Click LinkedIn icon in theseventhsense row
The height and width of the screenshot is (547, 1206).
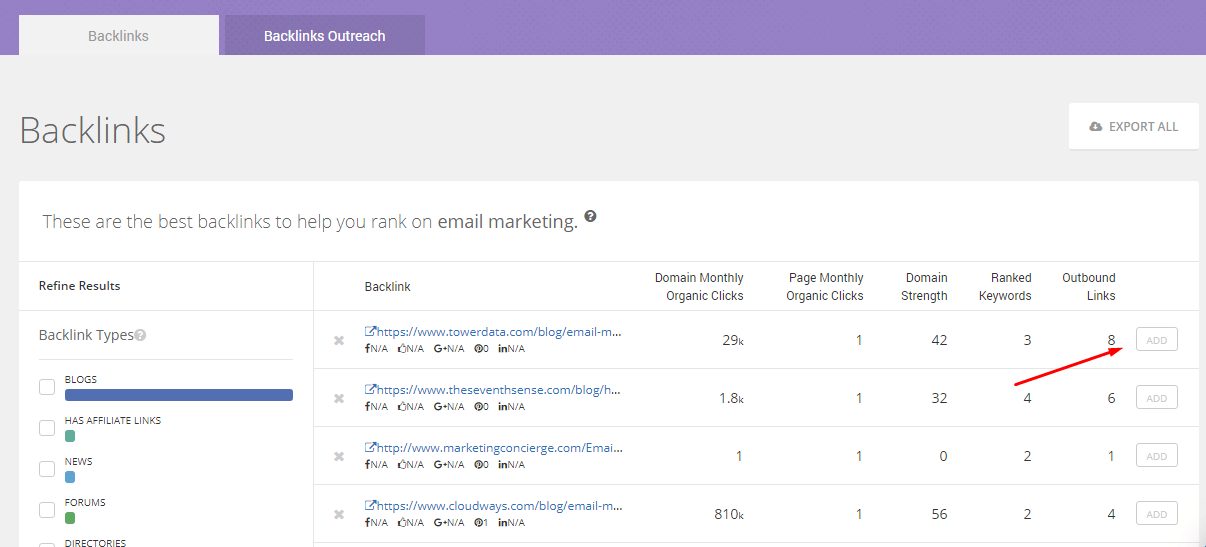coord(501,407)
